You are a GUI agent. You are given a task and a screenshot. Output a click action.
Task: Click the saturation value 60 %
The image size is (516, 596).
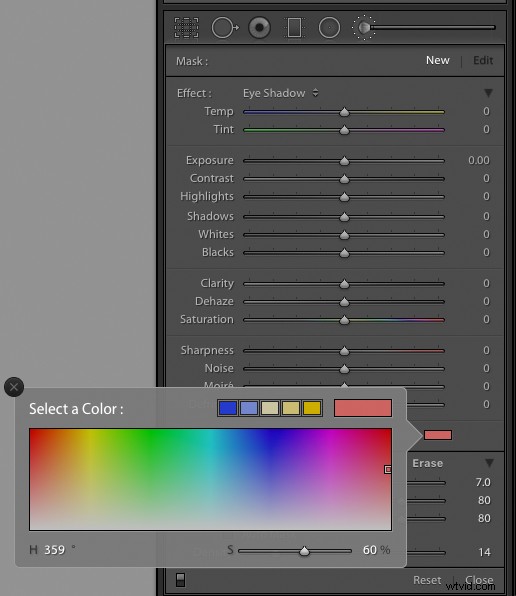point(376,550)
